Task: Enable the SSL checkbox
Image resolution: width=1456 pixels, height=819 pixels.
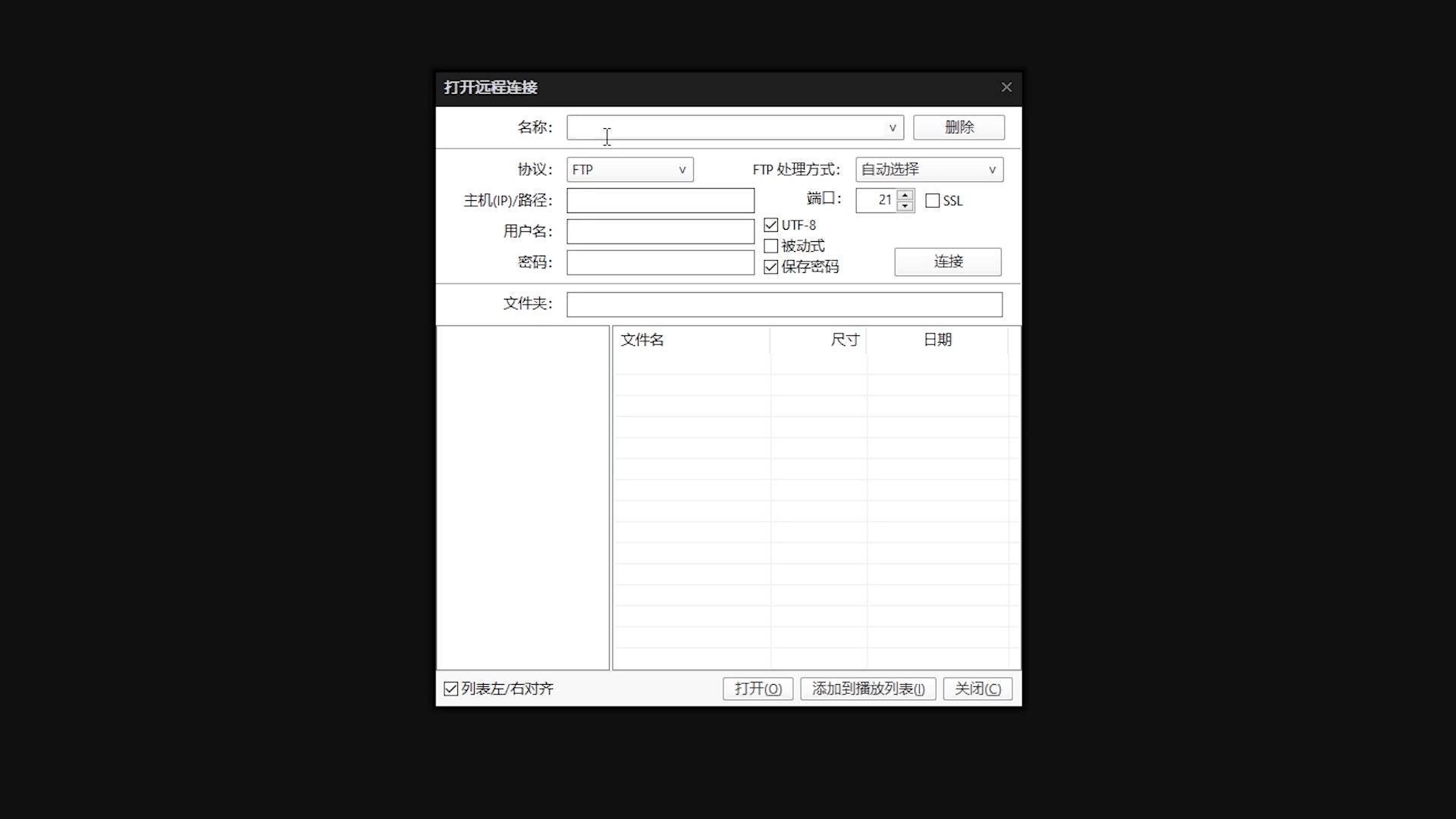Action: pyautogui.click(x=932, y=200)
